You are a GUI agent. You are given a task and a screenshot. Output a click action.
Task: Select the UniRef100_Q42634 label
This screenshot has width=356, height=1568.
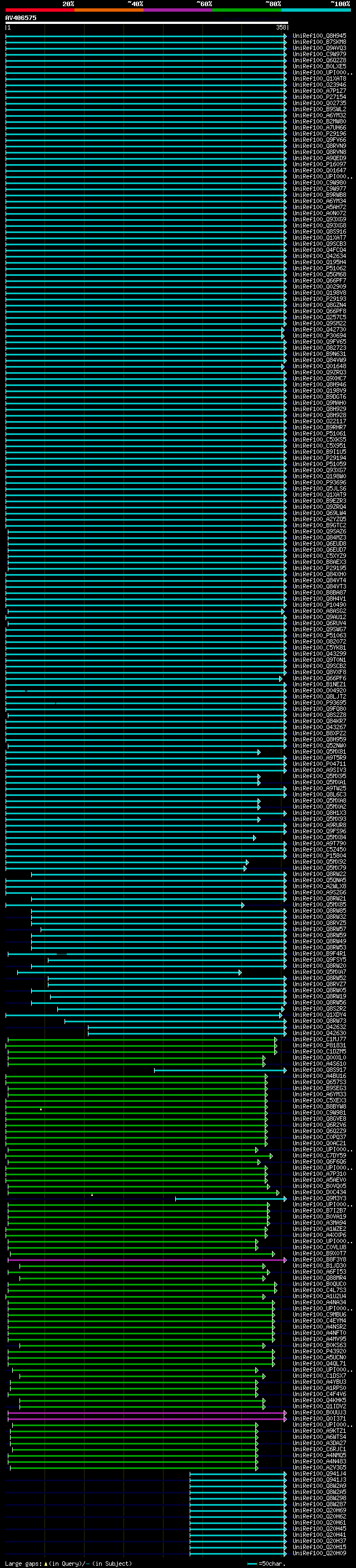pyautogui.click(x=319, y=256)
